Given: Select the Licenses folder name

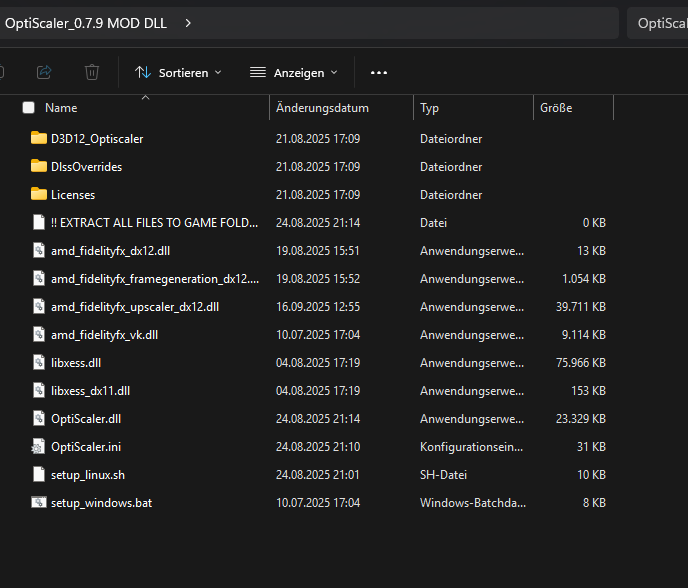Looking at the screenshot, I should point(73,195).
